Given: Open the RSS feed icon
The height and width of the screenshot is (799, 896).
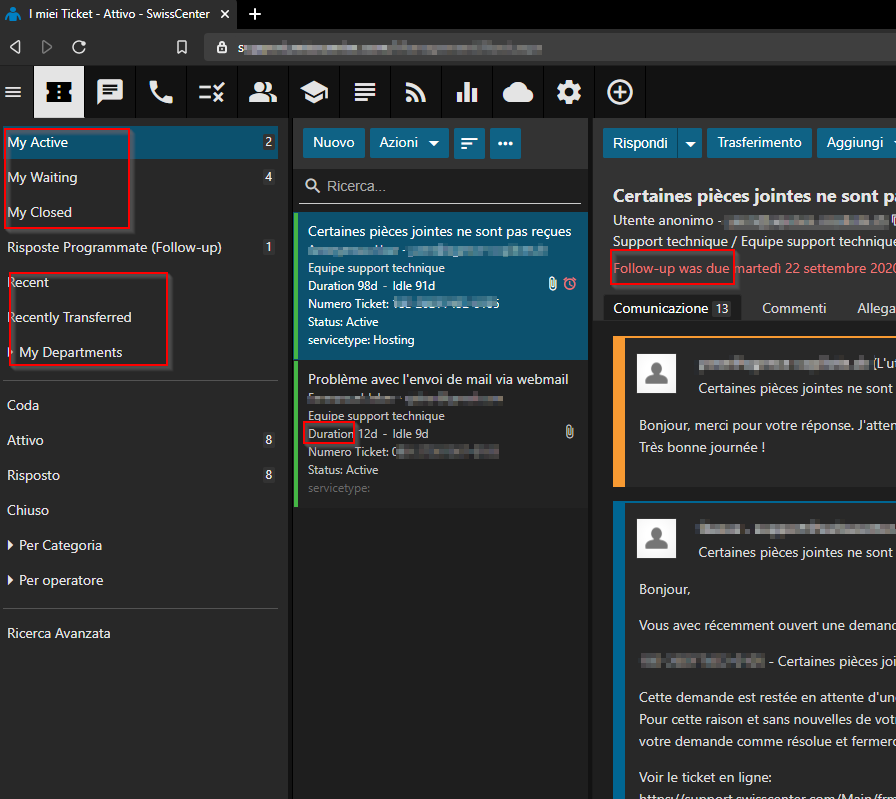Looking at the screenshot, I should pos(416,92).
